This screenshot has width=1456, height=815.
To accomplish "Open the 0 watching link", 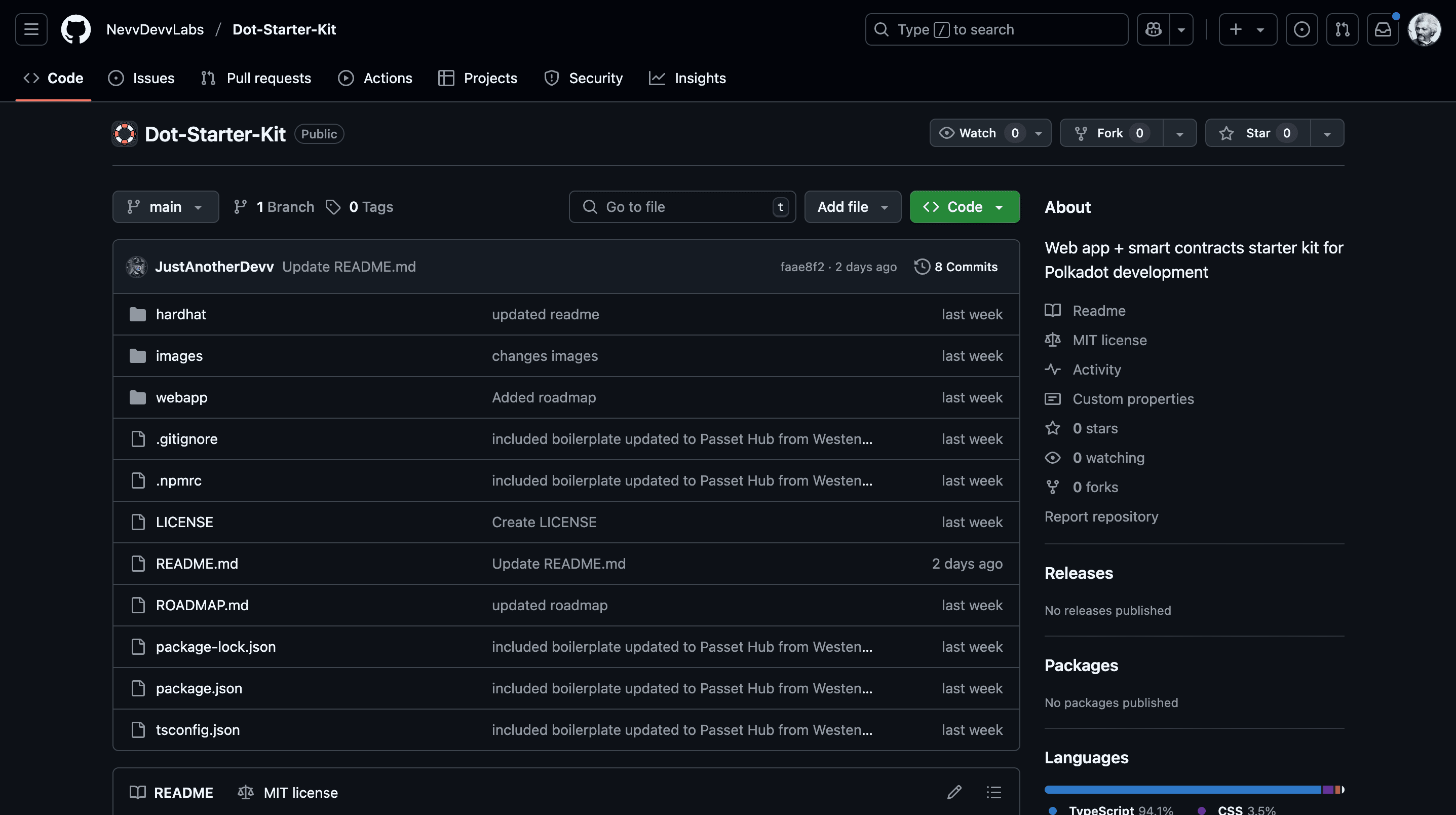I will coord(1108,458).
